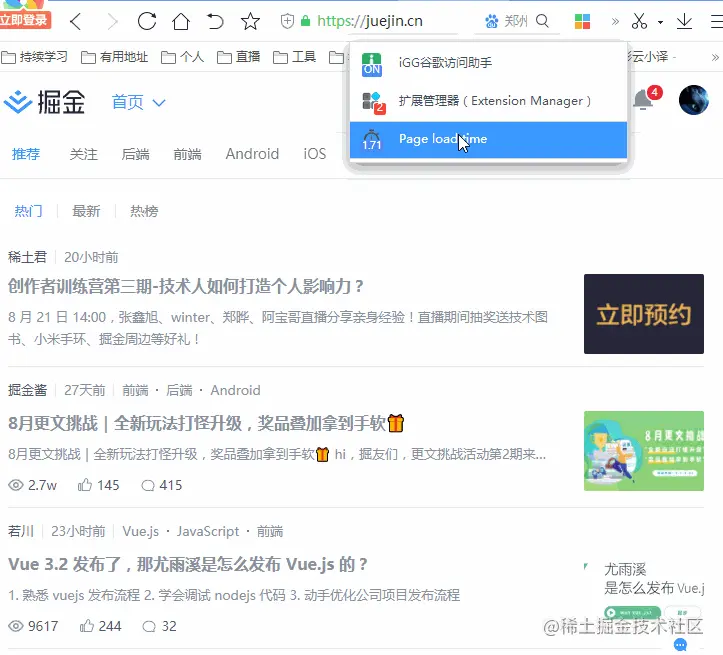This screenshot has width=723, height=655.
Task: Open downloads with the download arrow icon
Action: [684, 21]
